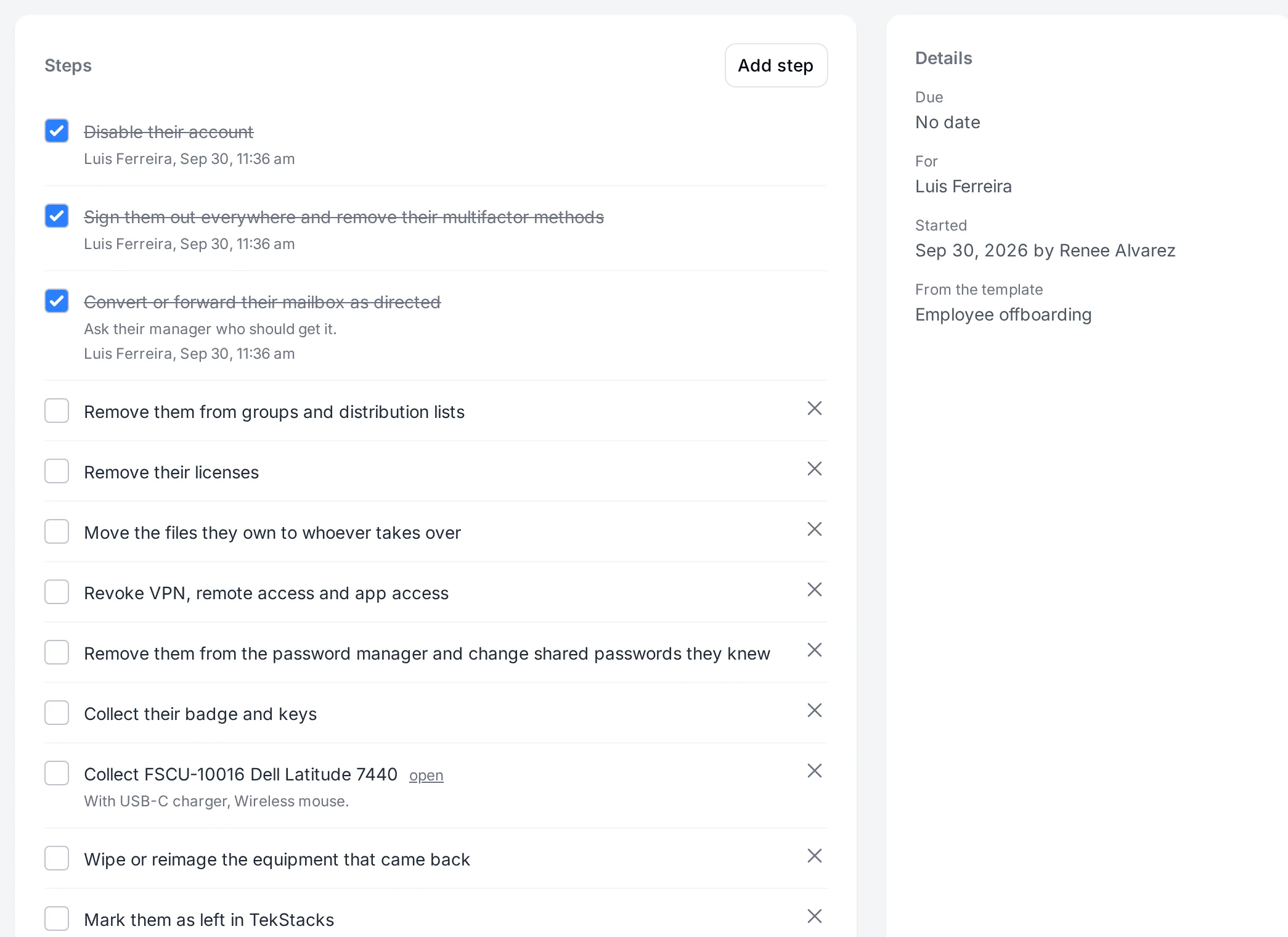
Task: Check 'Wipe or reimage the equipment' step
Action: pos(57,858)
